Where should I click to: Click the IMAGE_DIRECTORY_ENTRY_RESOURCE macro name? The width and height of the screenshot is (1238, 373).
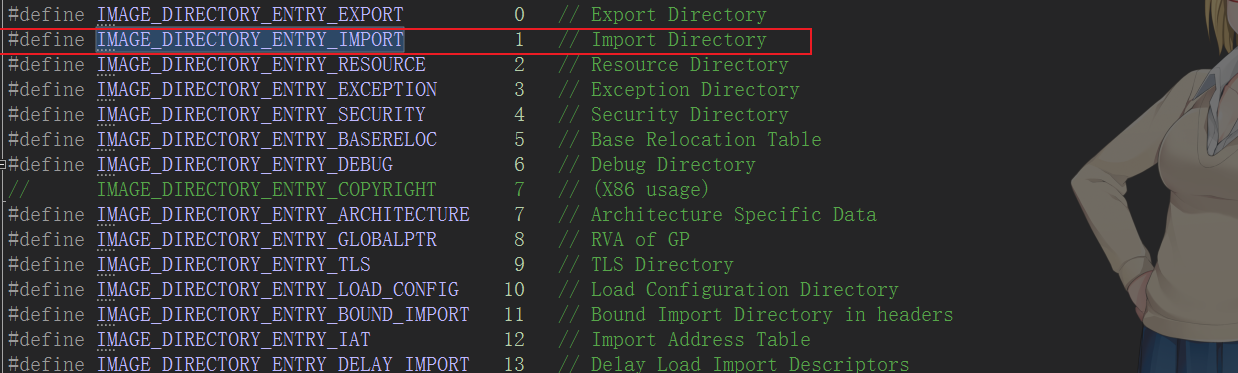(261, 65)
